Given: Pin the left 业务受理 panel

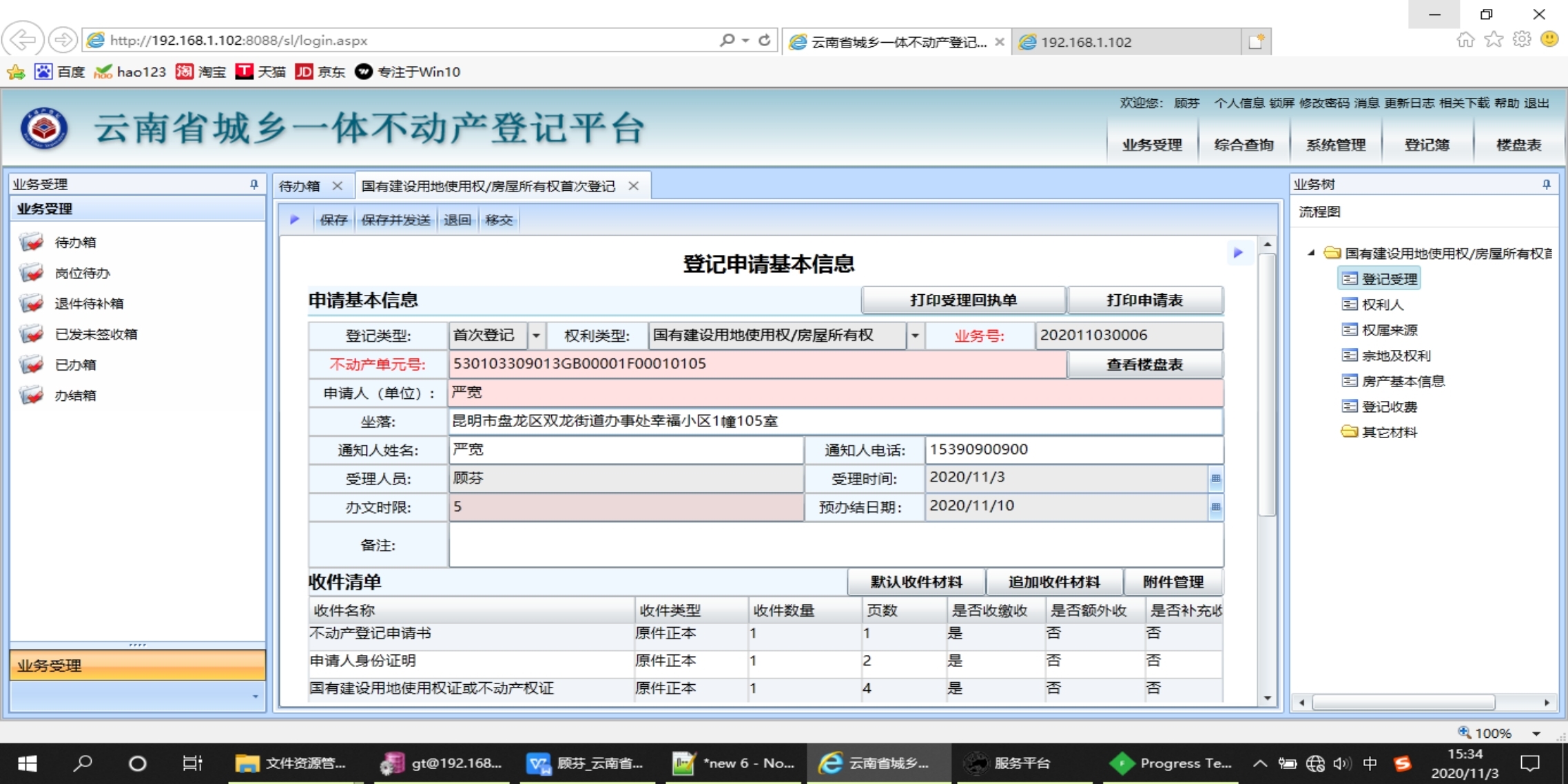Looking at the screenshot, I should tap(254, 185).
